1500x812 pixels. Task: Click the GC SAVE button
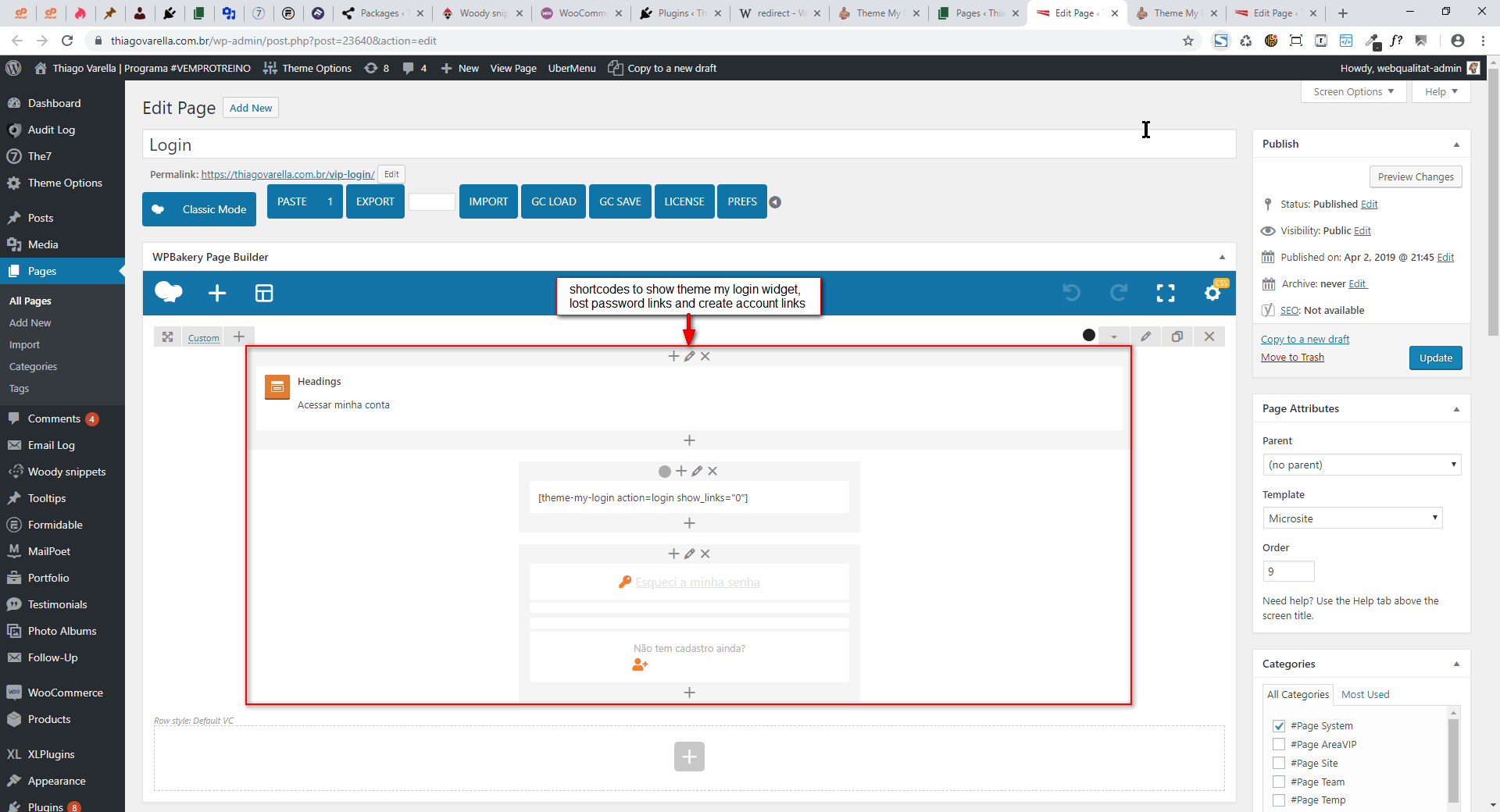pyautogui.click(x=620, y=201)
